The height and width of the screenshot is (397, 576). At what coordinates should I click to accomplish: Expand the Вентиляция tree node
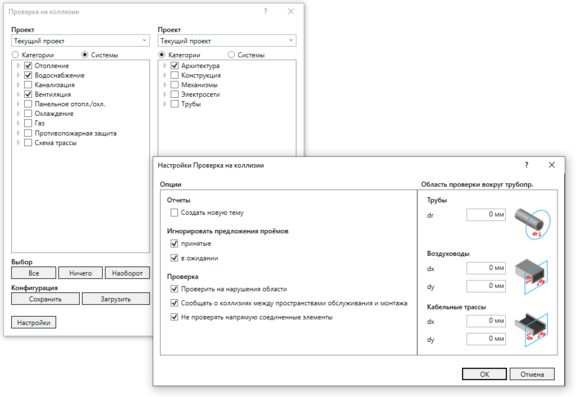[x=18, y=94]
